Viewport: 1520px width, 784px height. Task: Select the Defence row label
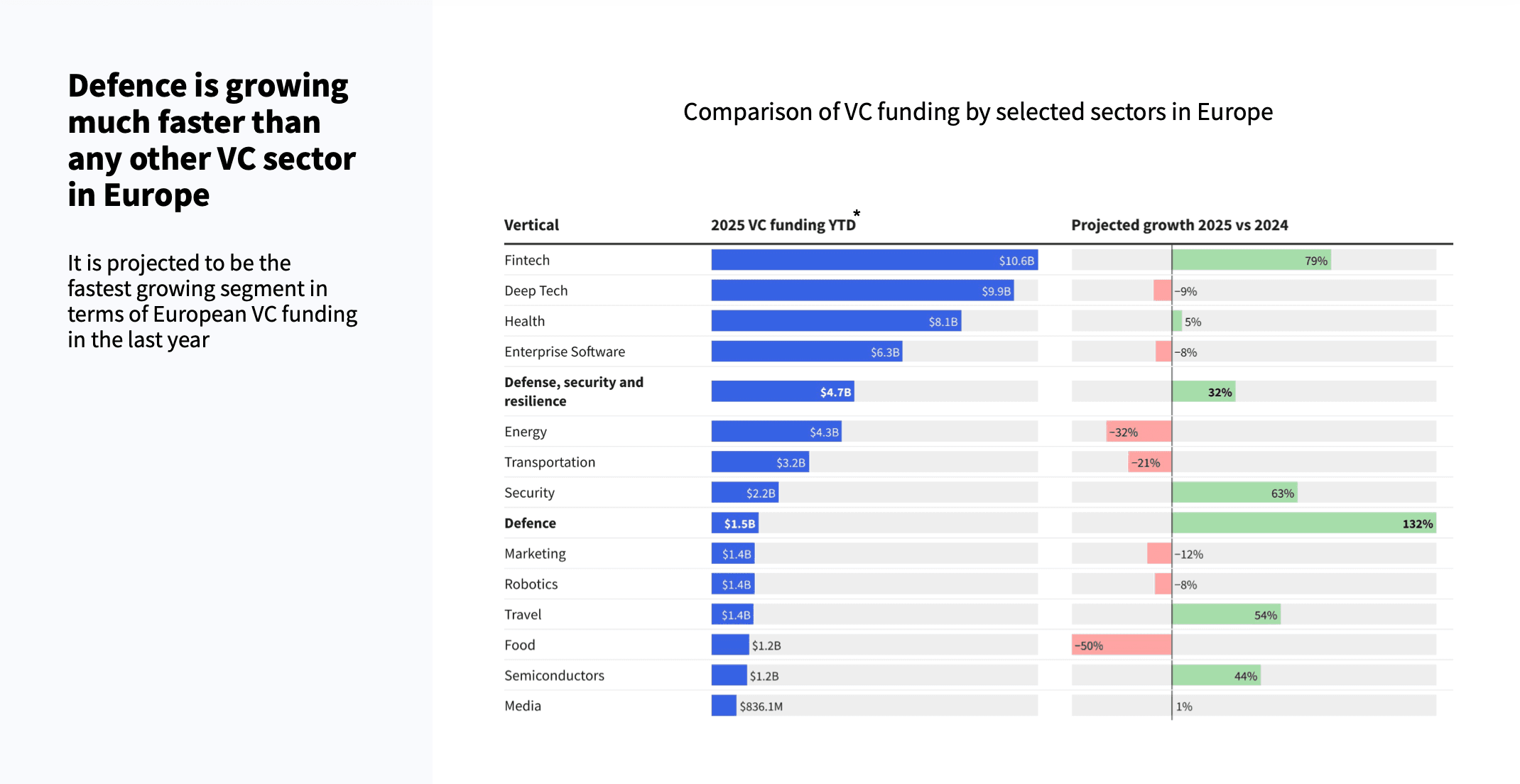coord(530,523)
